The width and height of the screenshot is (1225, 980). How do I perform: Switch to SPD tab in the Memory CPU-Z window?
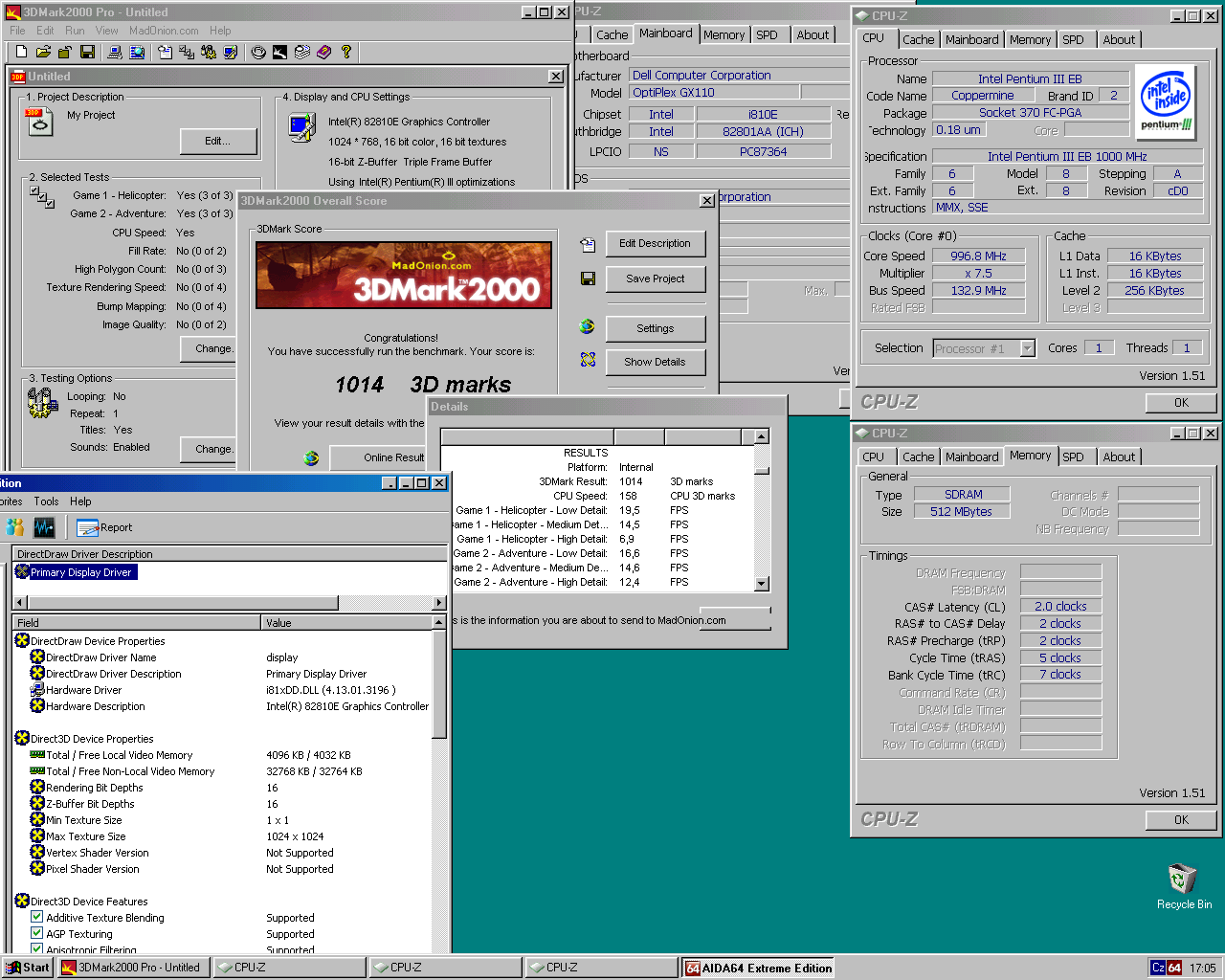pos(1073,457)
